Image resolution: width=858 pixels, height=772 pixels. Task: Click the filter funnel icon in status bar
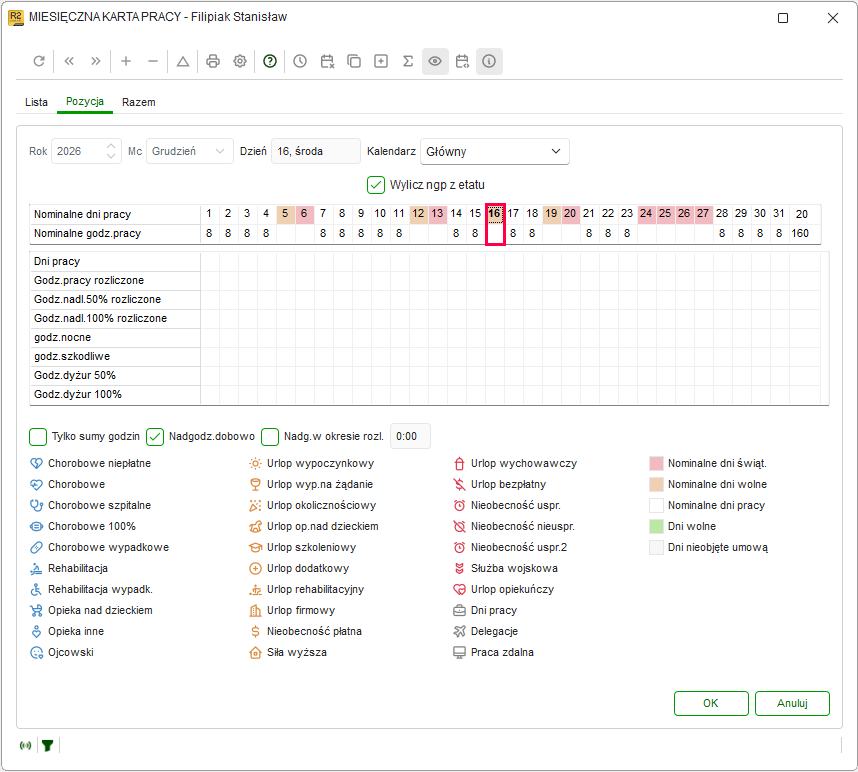(48, 745)
